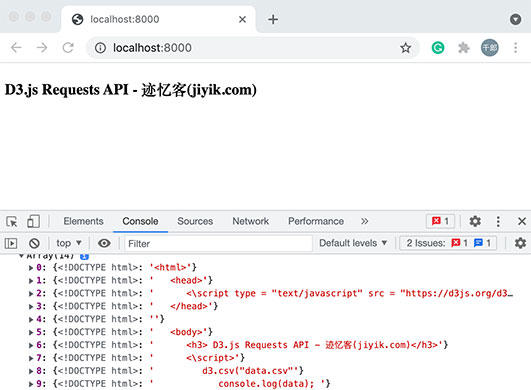Toggle the device toolbar icon
This screenshot has height=390, width=531.
pyautogui.click(x=33, y=222)
